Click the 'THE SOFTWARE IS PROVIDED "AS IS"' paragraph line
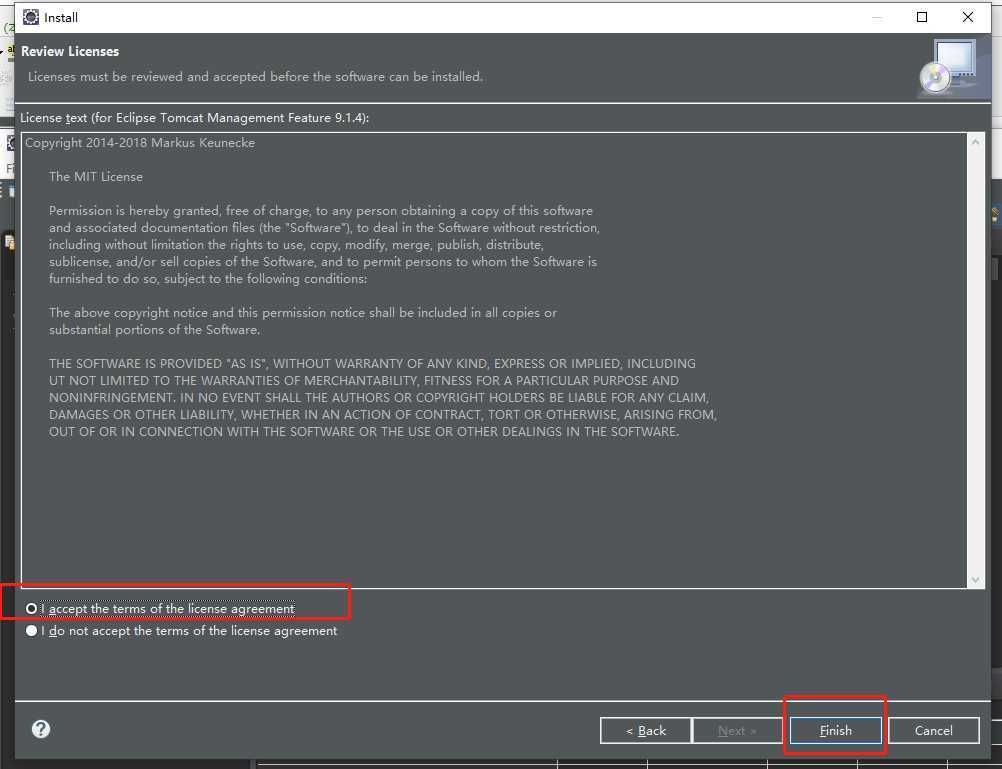 pos(373,364)
